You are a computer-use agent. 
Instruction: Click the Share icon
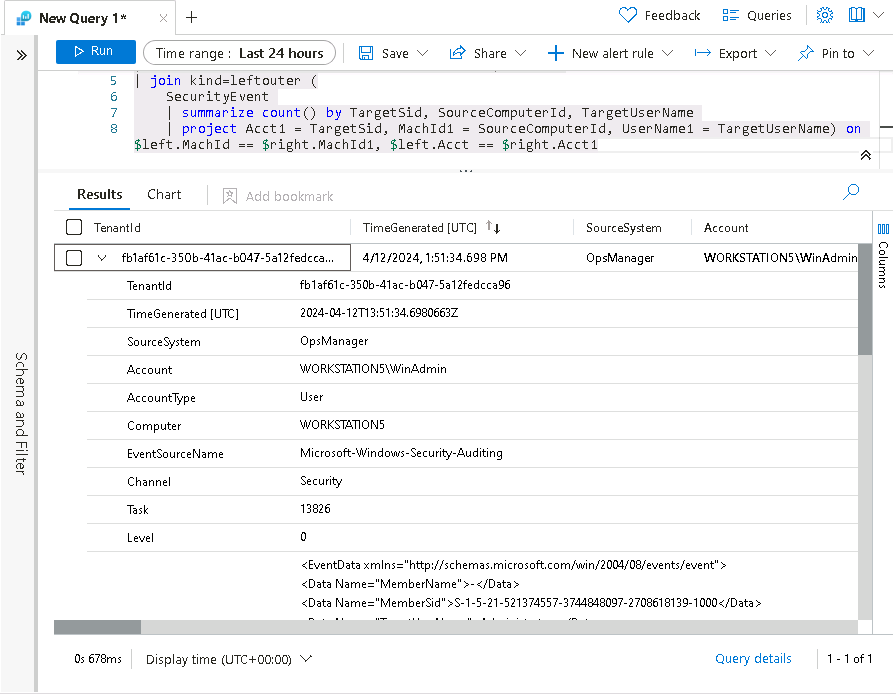coord(457,53)
